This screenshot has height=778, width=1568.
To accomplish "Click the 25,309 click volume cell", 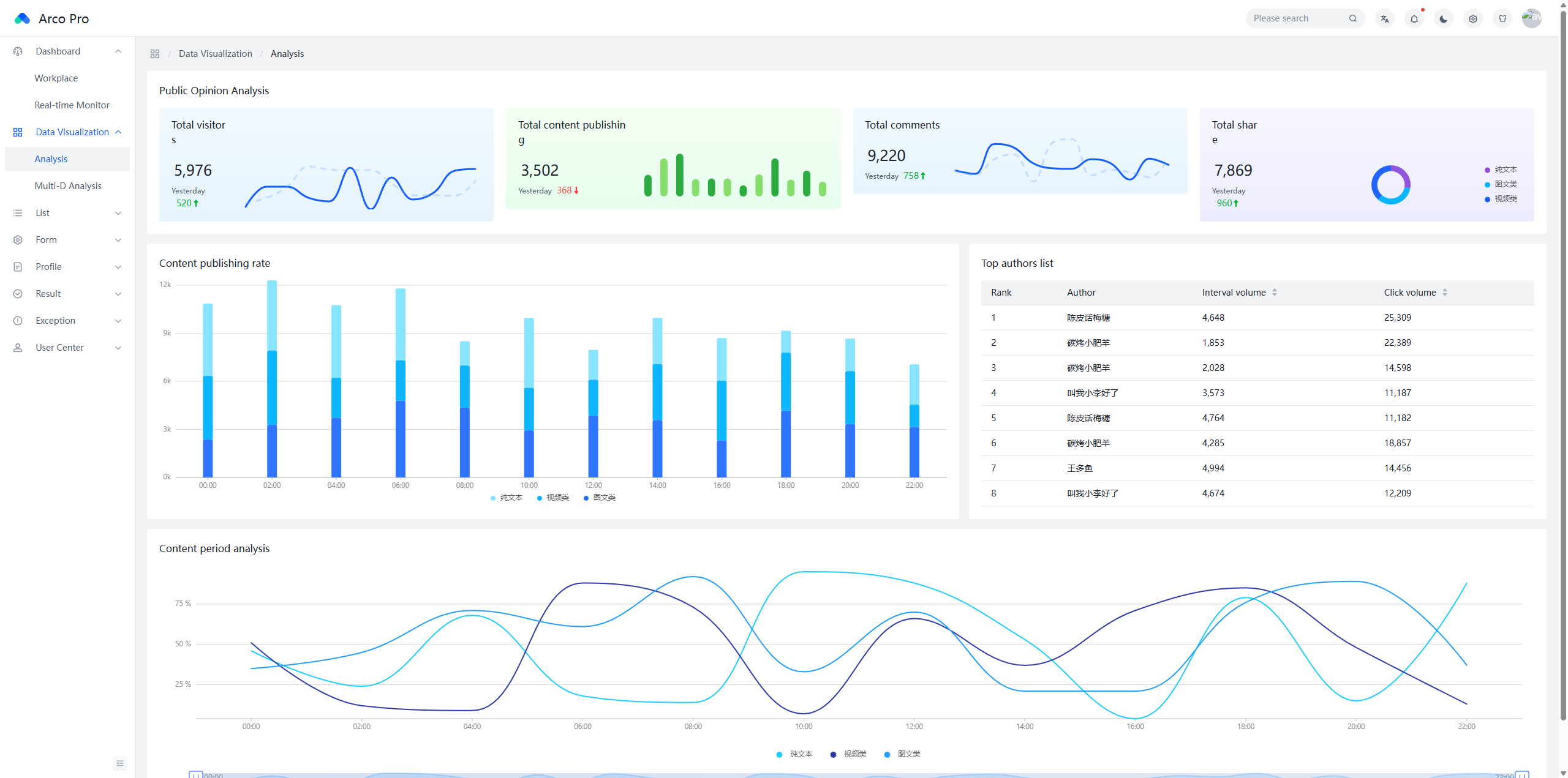I will (1397, 318).
